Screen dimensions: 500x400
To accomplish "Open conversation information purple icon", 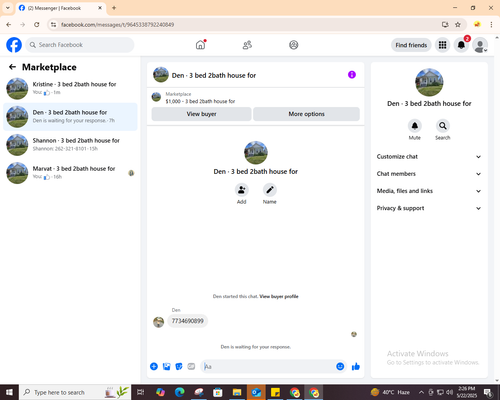I will pyautogui.click(x=352, y=75).
